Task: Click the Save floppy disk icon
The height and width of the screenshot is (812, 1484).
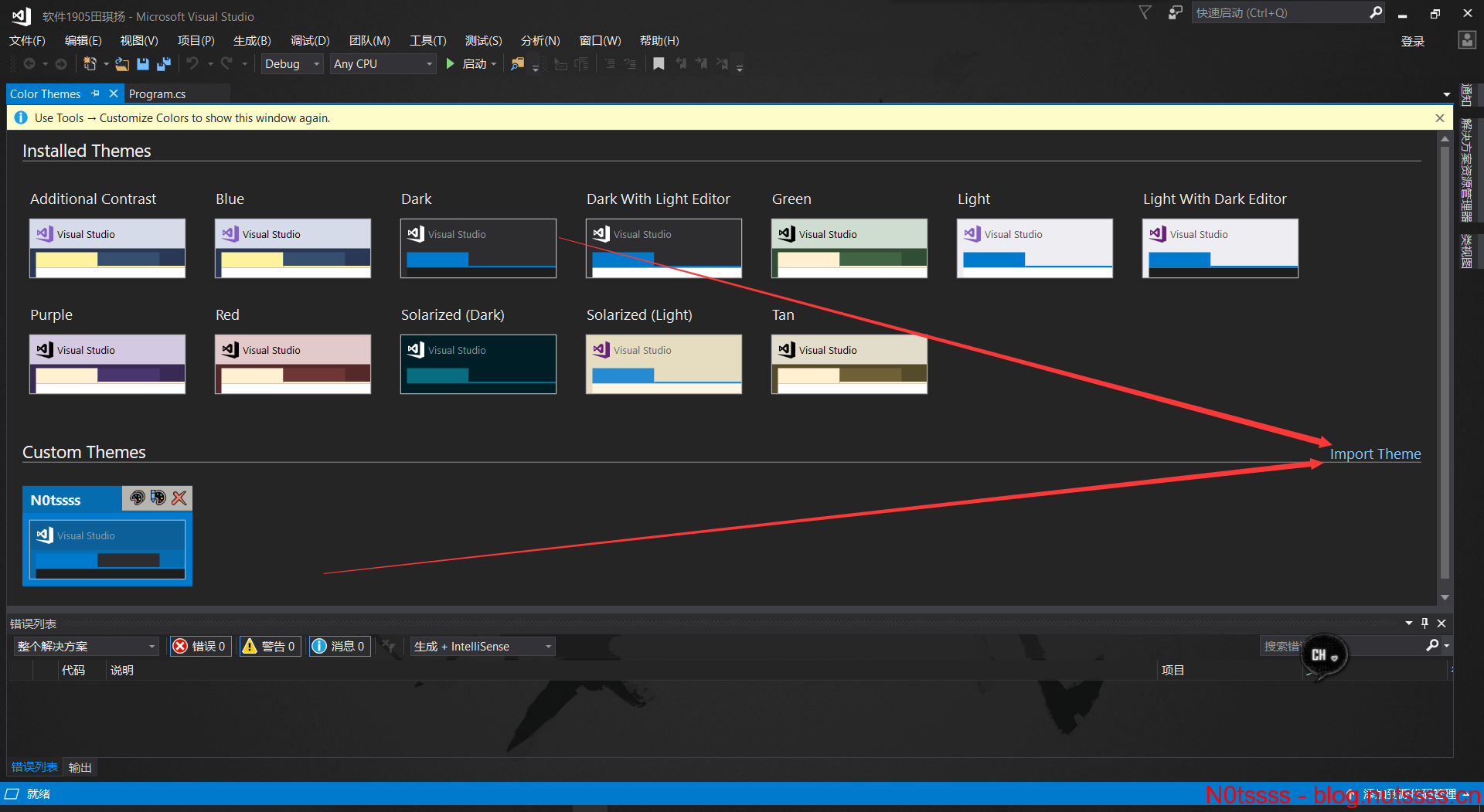Action: pyautogui.click(x=143, y=64)
